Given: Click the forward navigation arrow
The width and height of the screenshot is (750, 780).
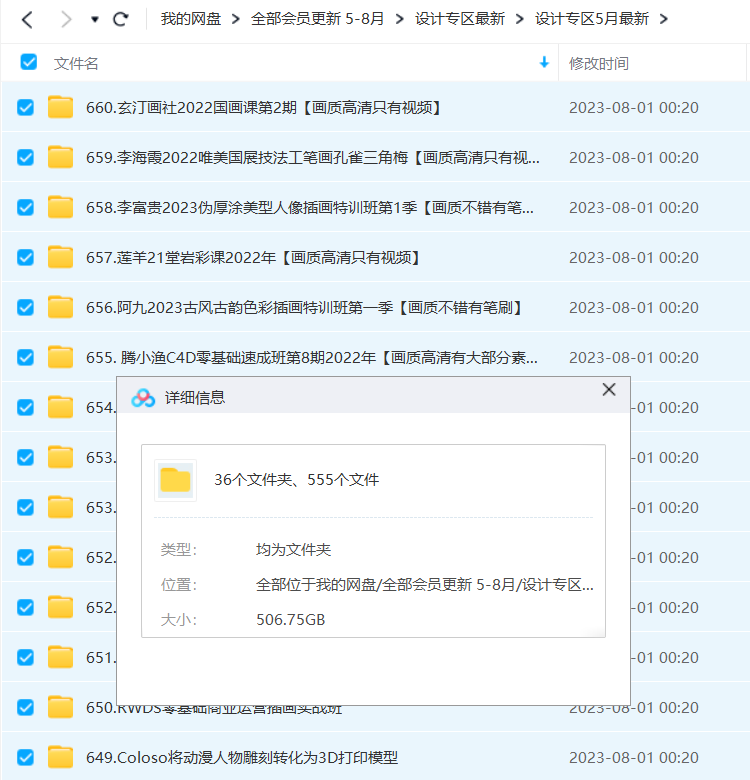Looking at the screenshot, I should (x=66, y=19).
